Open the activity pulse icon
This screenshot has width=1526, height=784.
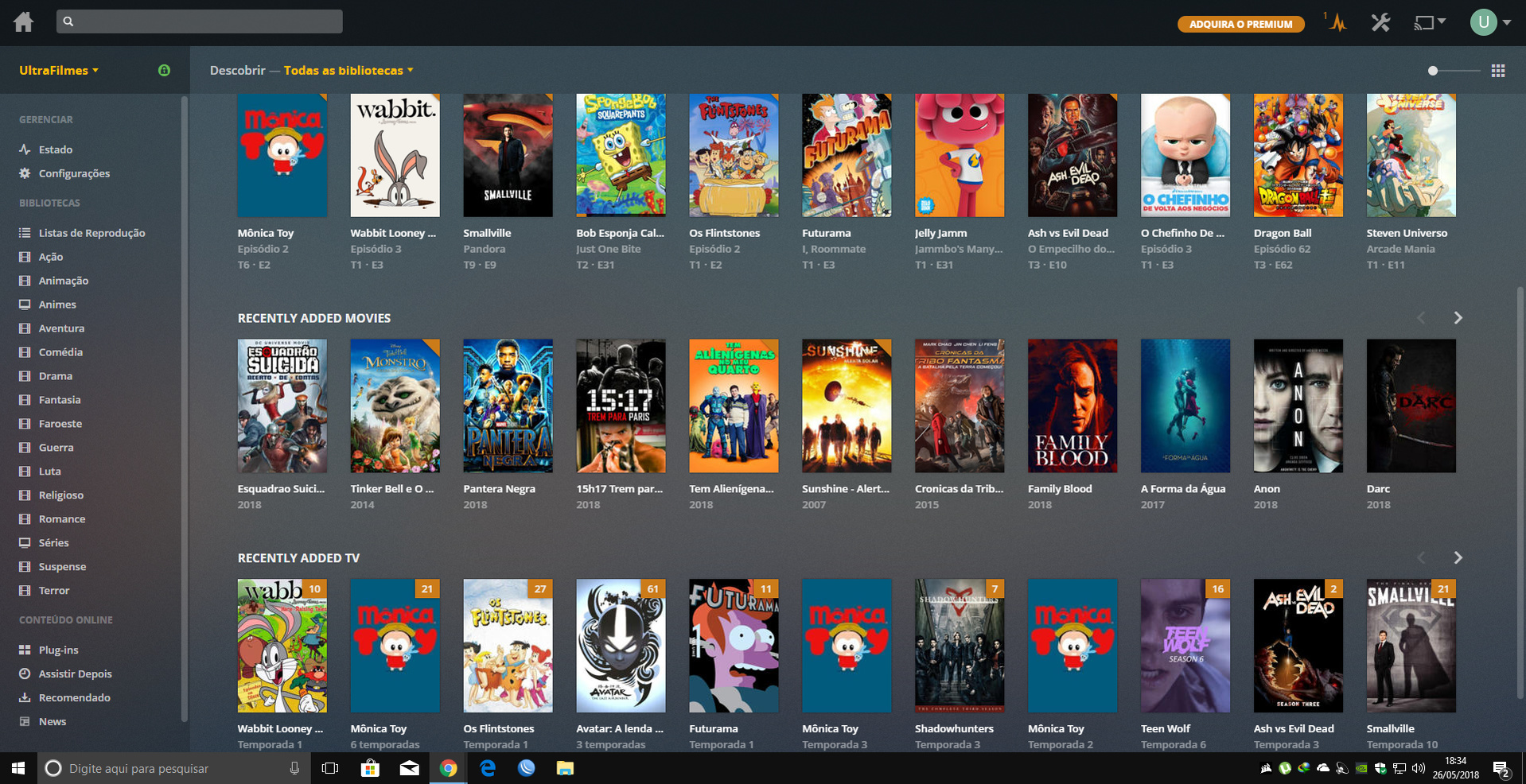[x=1337, y=22]
